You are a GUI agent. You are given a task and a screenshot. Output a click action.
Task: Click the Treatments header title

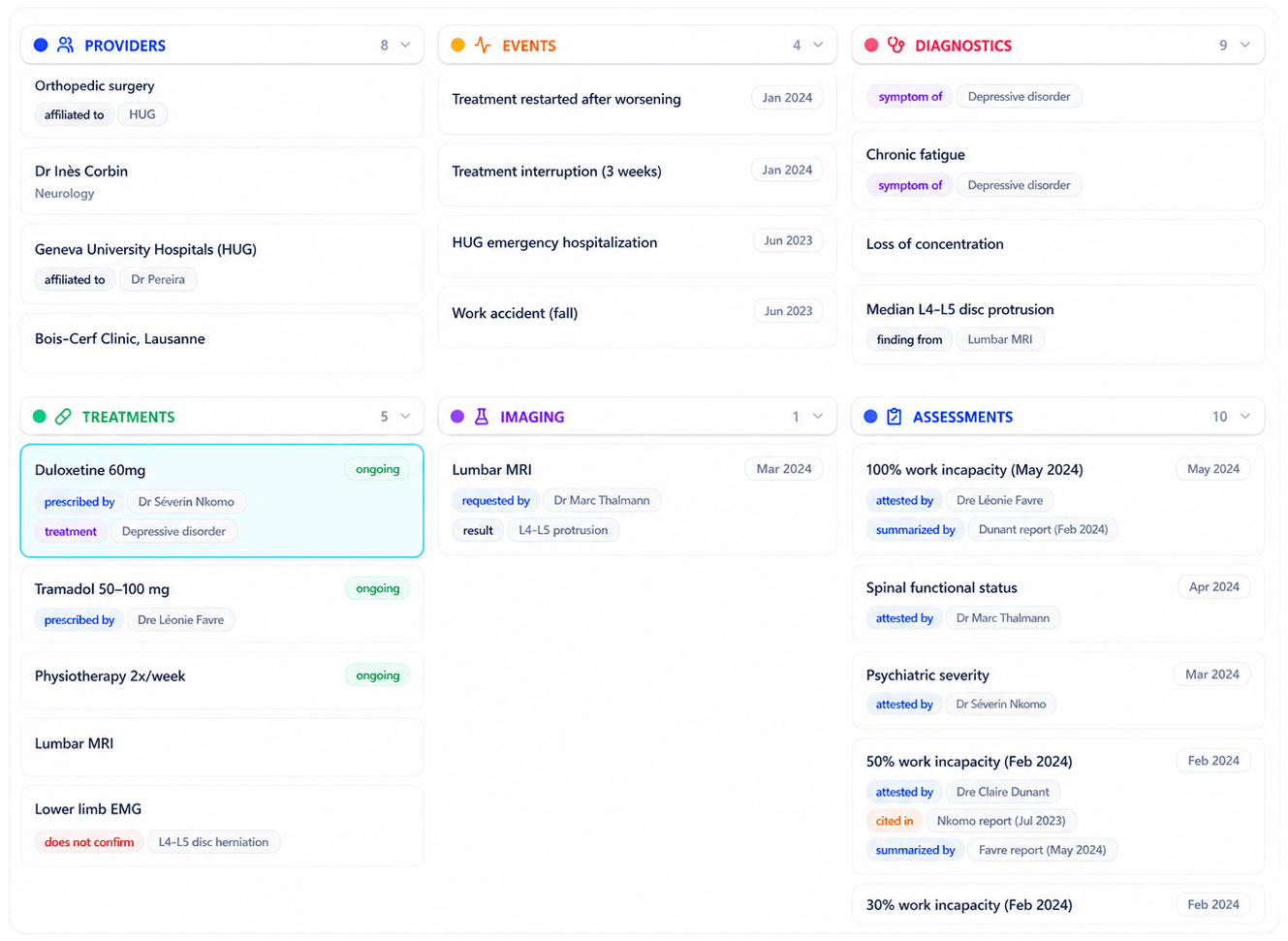129,418
